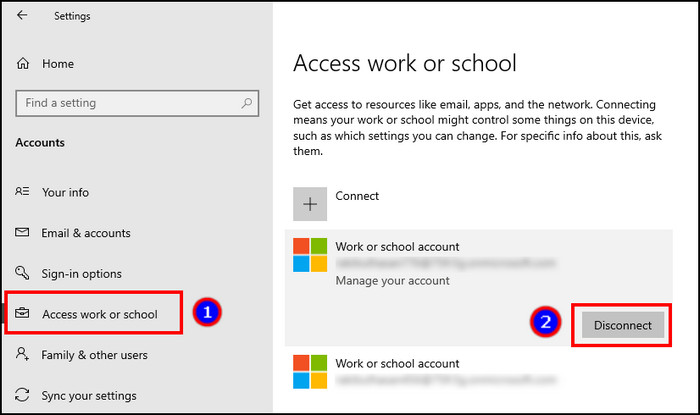Focus the Find a setting search box
This screenshot has width=700, height=415.
(137, 103)
